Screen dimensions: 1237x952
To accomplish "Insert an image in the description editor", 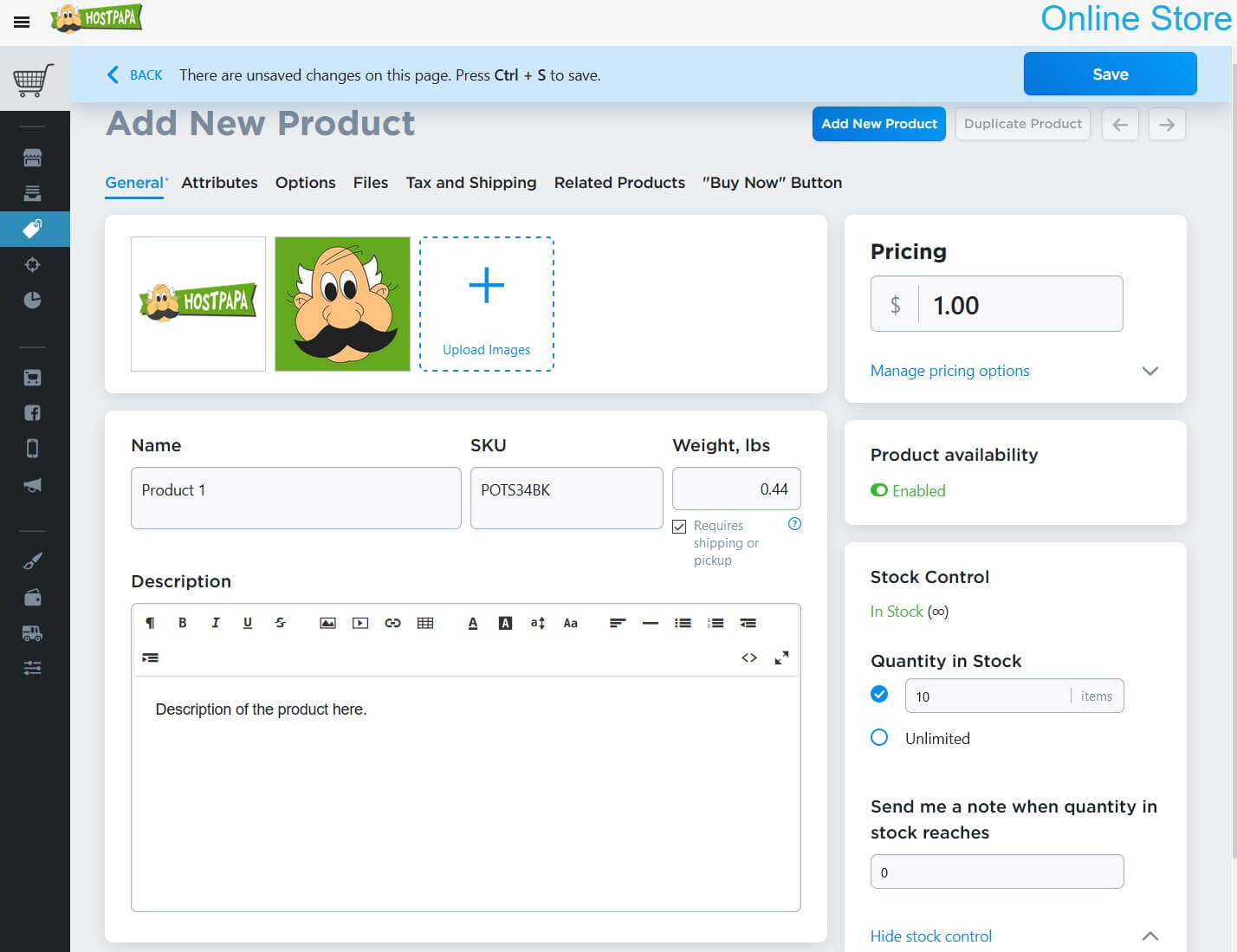I will point(327,623).
